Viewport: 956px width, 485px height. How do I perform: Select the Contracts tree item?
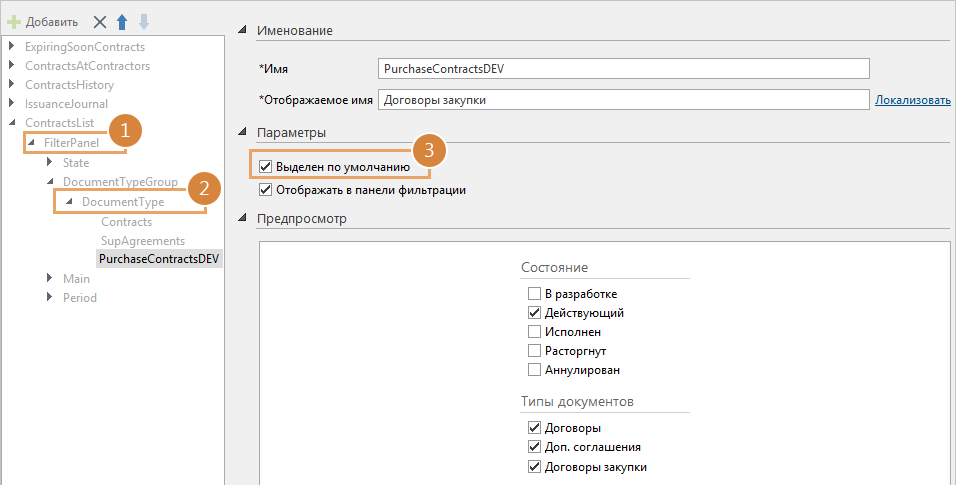coord(126,222)
